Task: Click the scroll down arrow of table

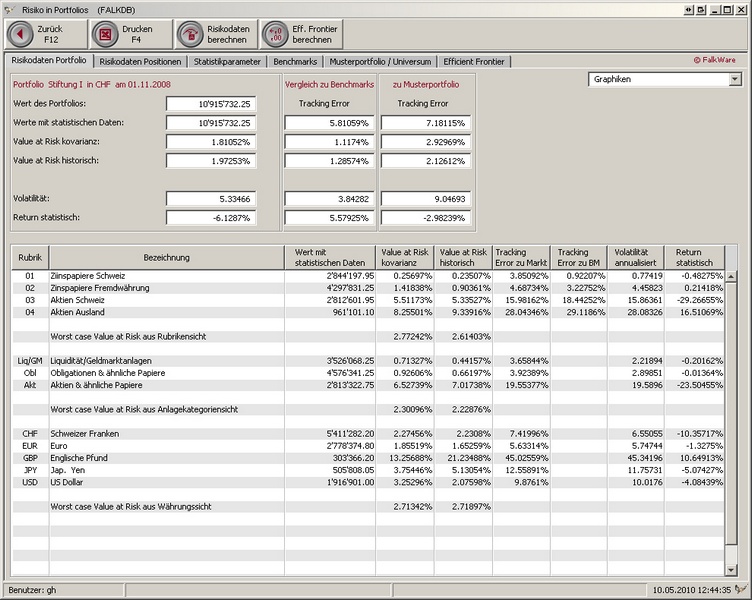Action: click(731, 570)
